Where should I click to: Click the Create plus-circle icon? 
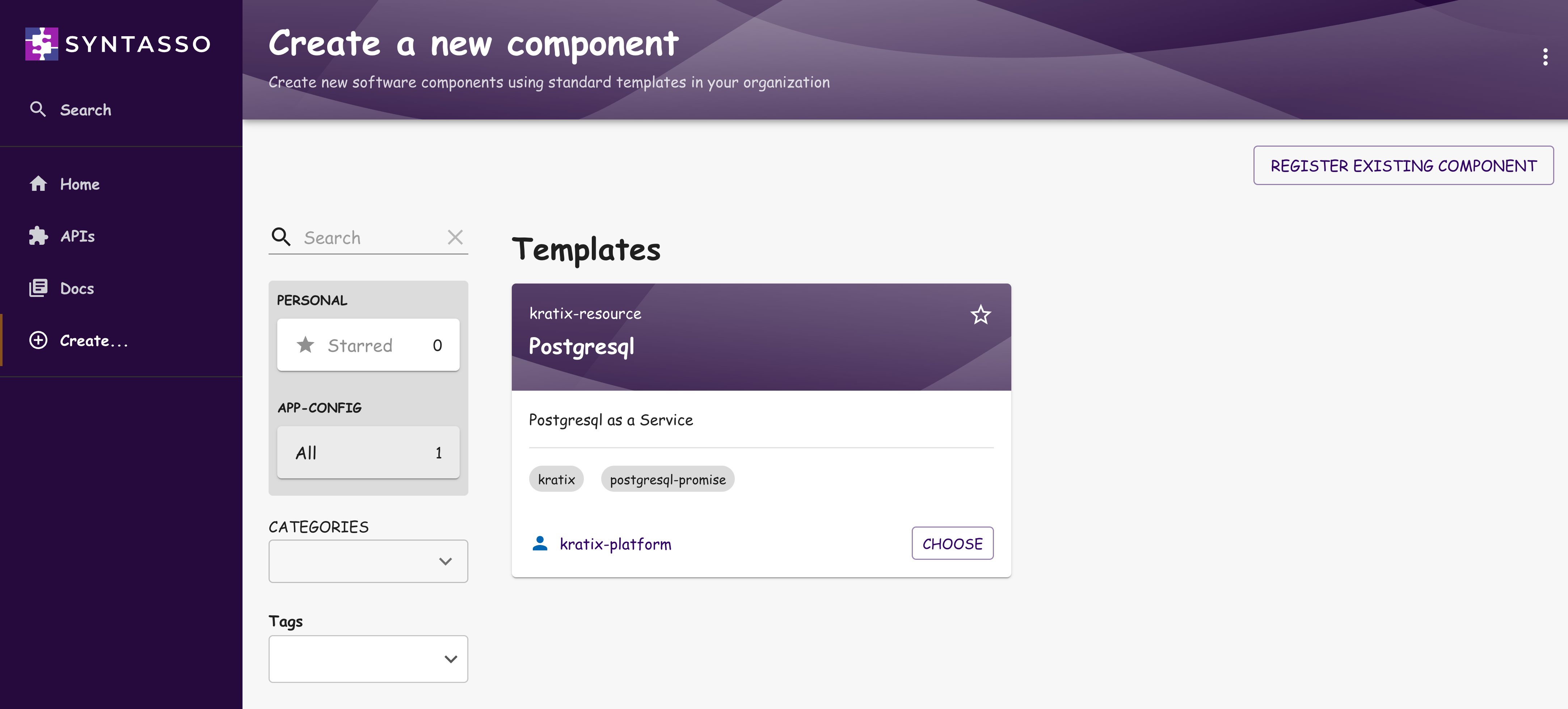38,340
